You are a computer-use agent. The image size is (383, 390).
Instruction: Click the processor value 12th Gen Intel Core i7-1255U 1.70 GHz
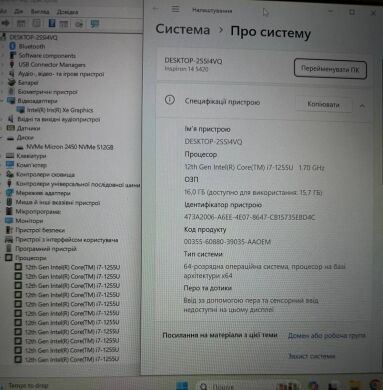click(254, 167)
